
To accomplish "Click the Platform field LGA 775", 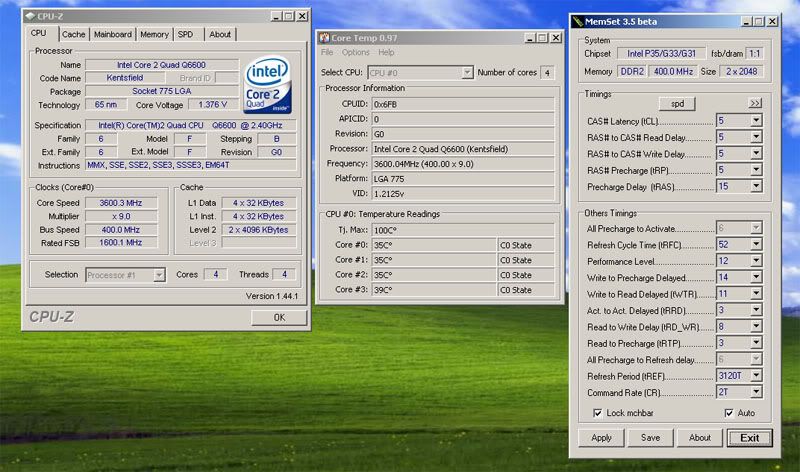I will coord(463,179).
